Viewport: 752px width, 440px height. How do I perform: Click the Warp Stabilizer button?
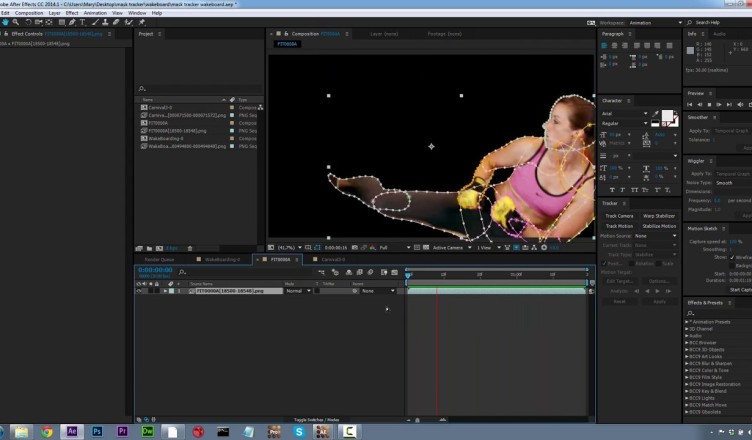click(658, 216)
